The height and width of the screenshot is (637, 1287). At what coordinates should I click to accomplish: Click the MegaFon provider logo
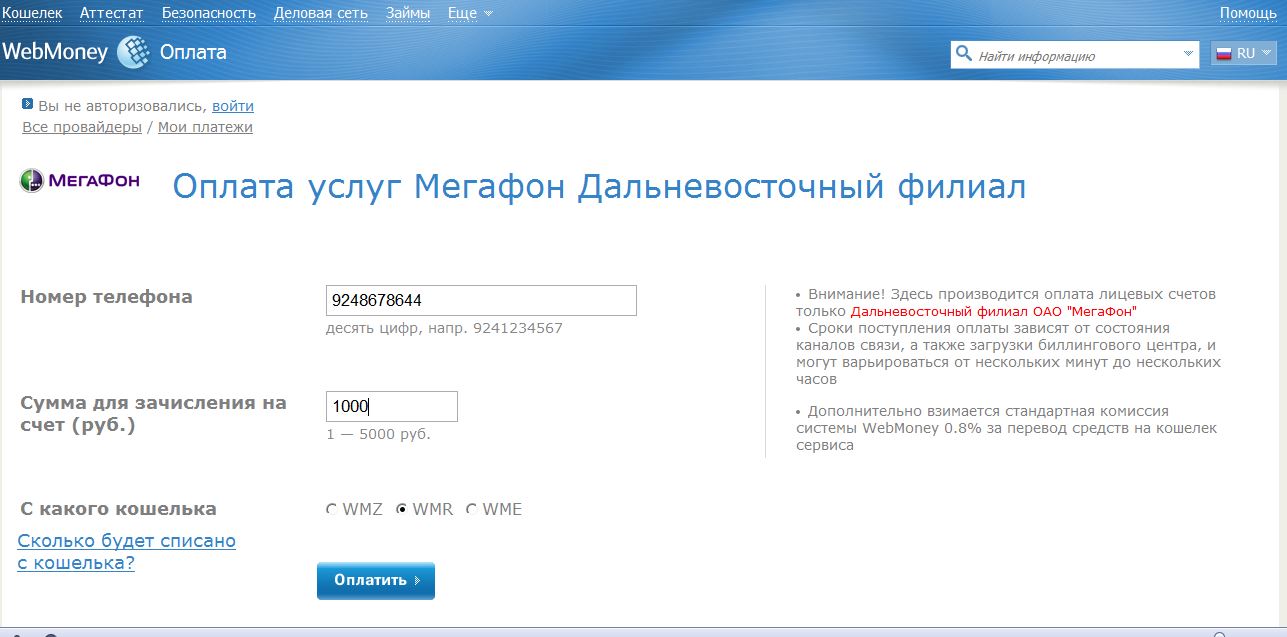[x=80, y=181]
